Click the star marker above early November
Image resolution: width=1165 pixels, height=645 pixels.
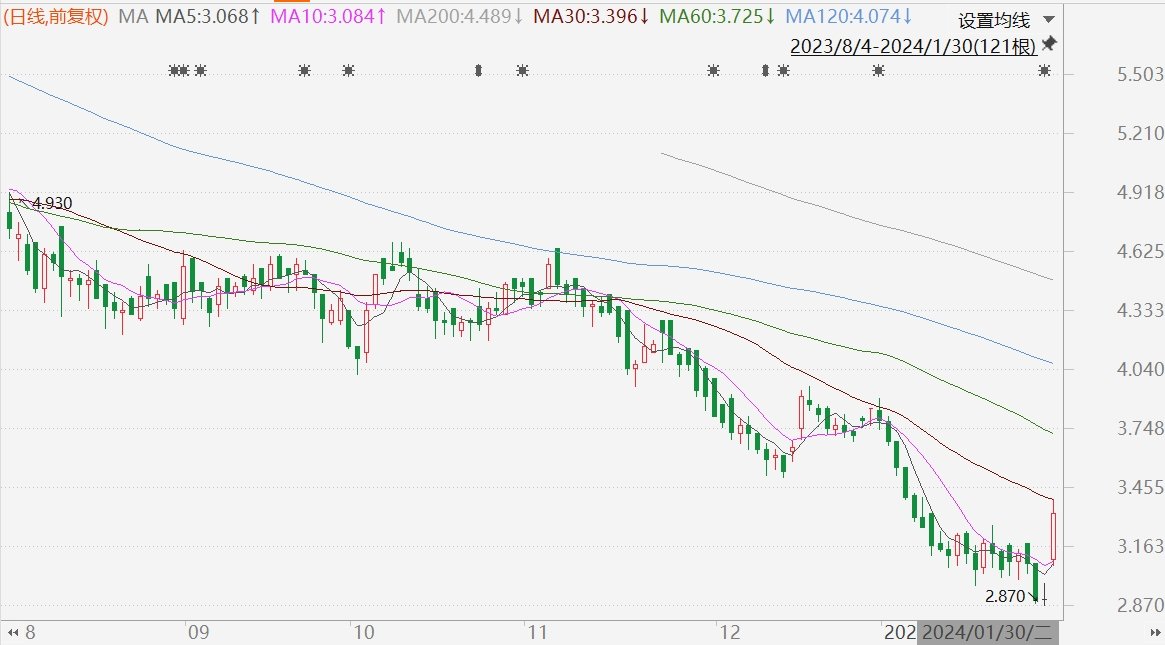click(522, 70)
